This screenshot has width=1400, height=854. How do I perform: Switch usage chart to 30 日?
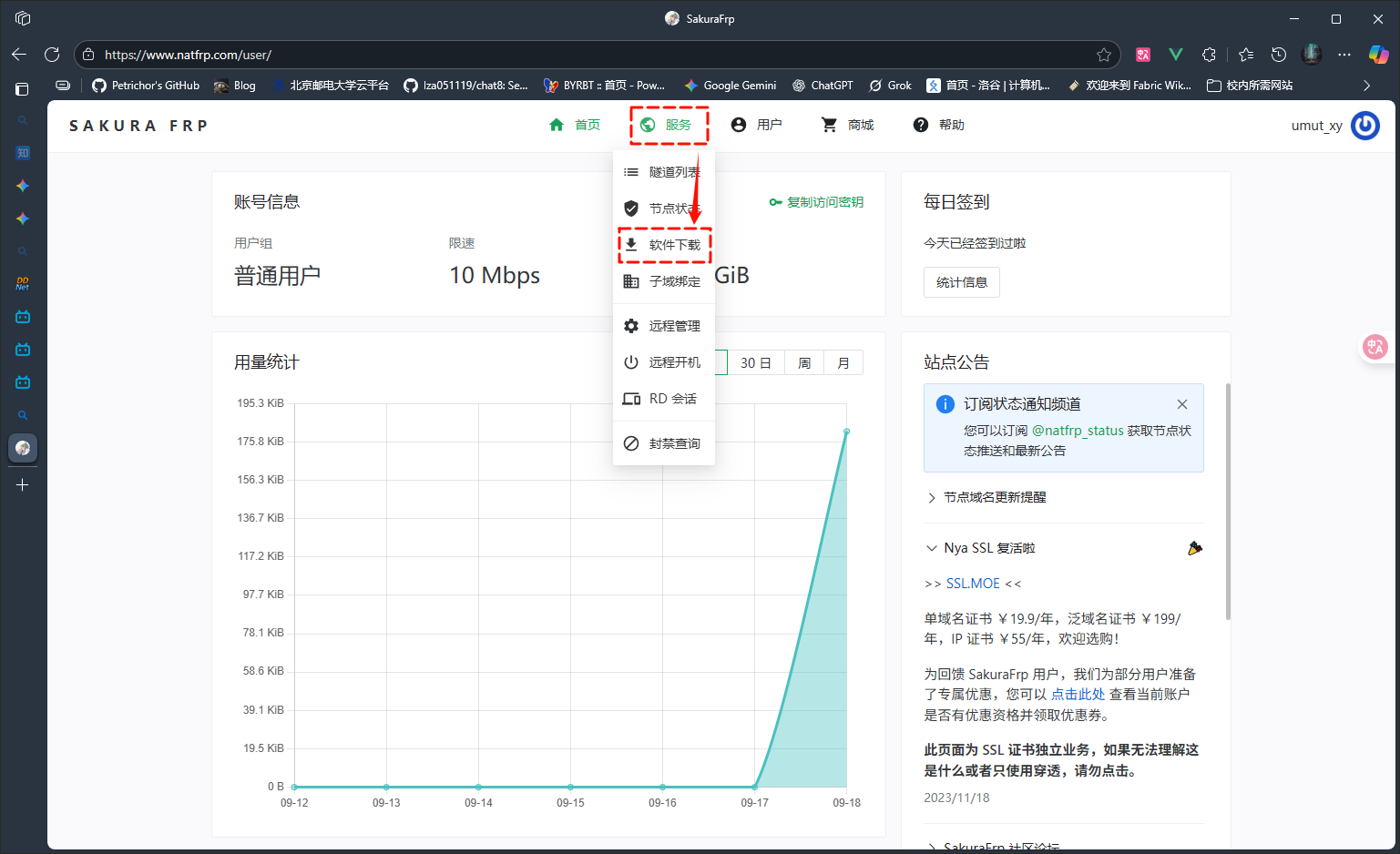[756, 362]
